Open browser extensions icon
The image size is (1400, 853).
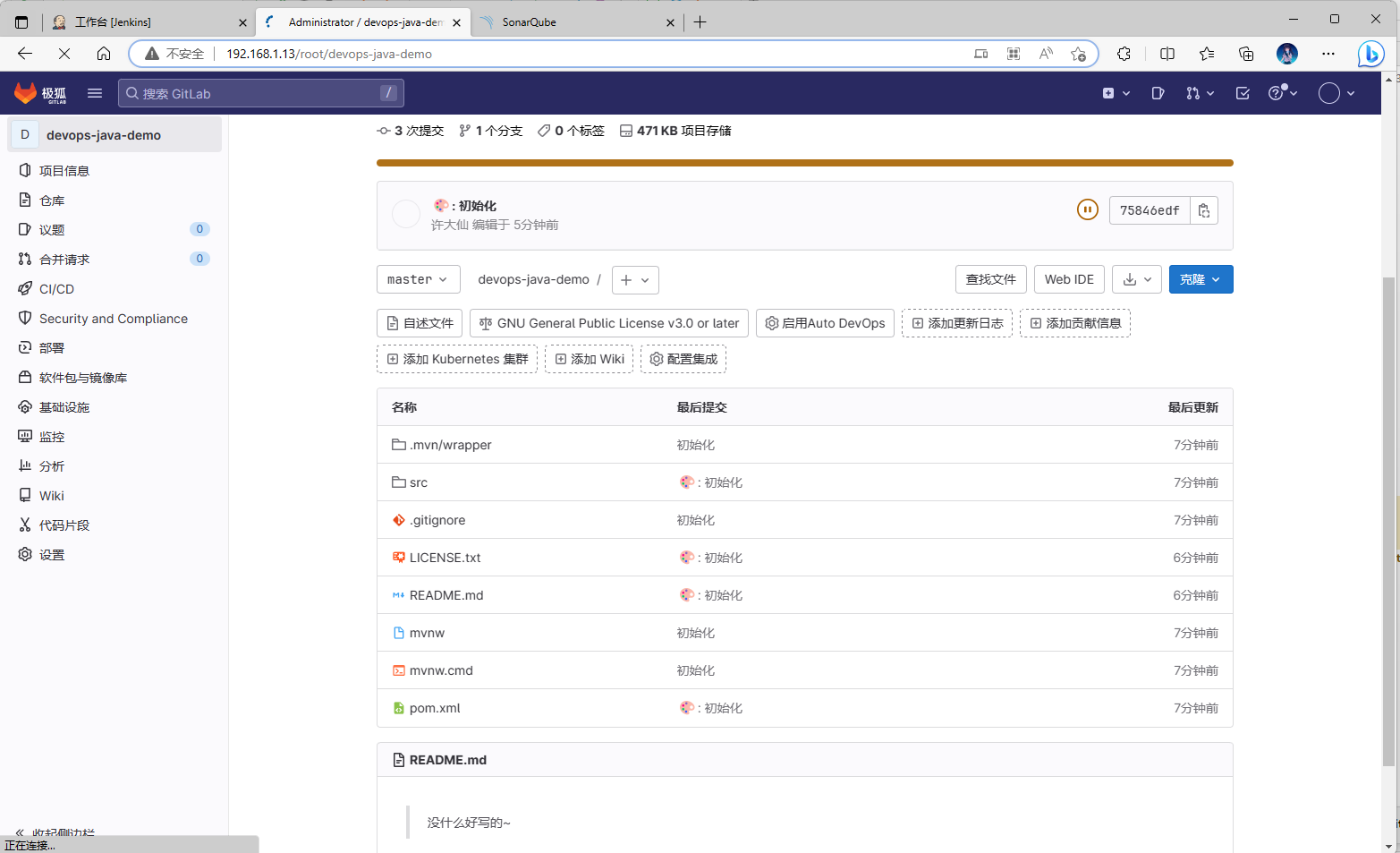click(1124, 54)
